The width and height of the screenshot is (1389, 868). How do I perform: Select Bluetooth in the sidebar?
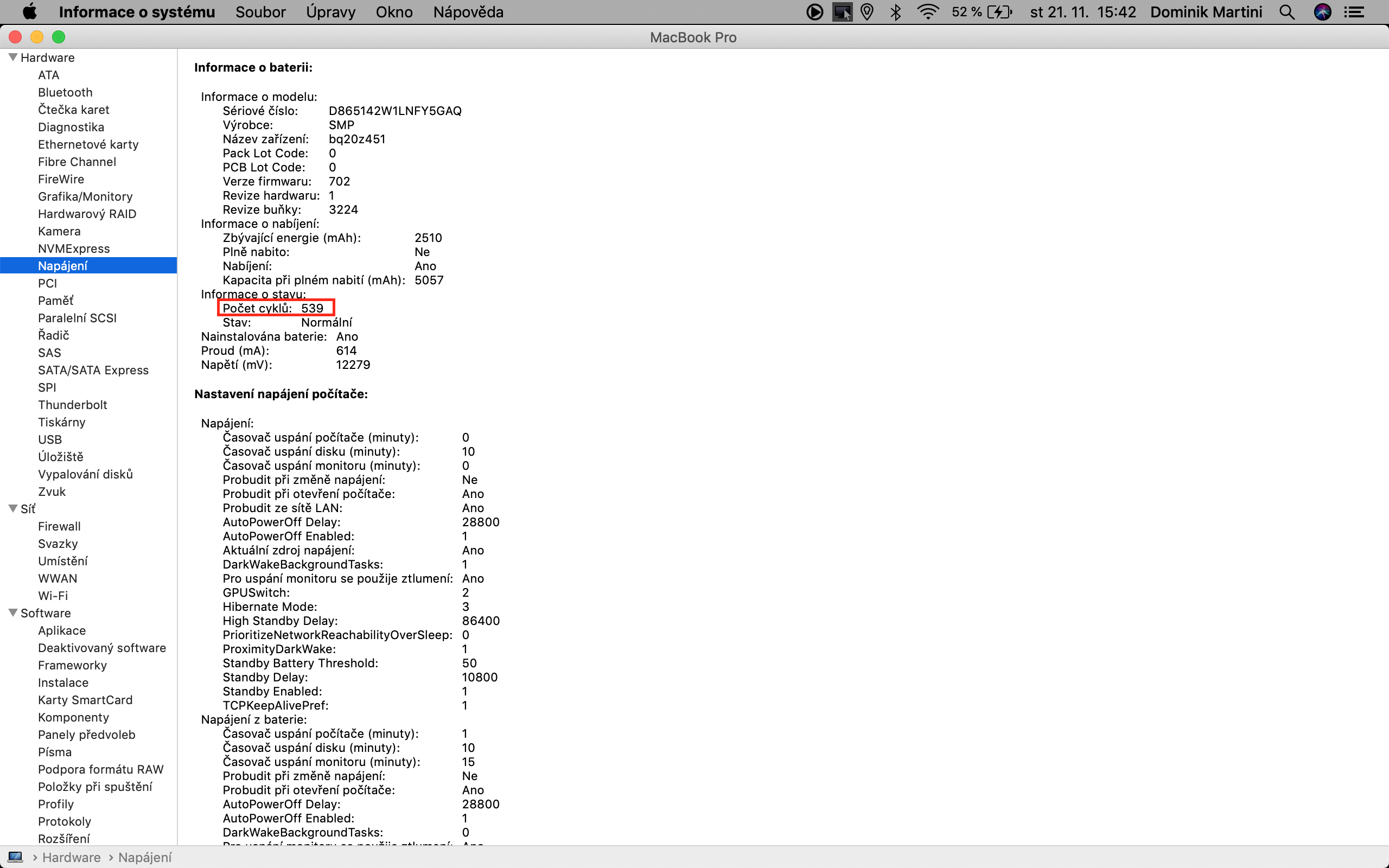tap(65, 92)
